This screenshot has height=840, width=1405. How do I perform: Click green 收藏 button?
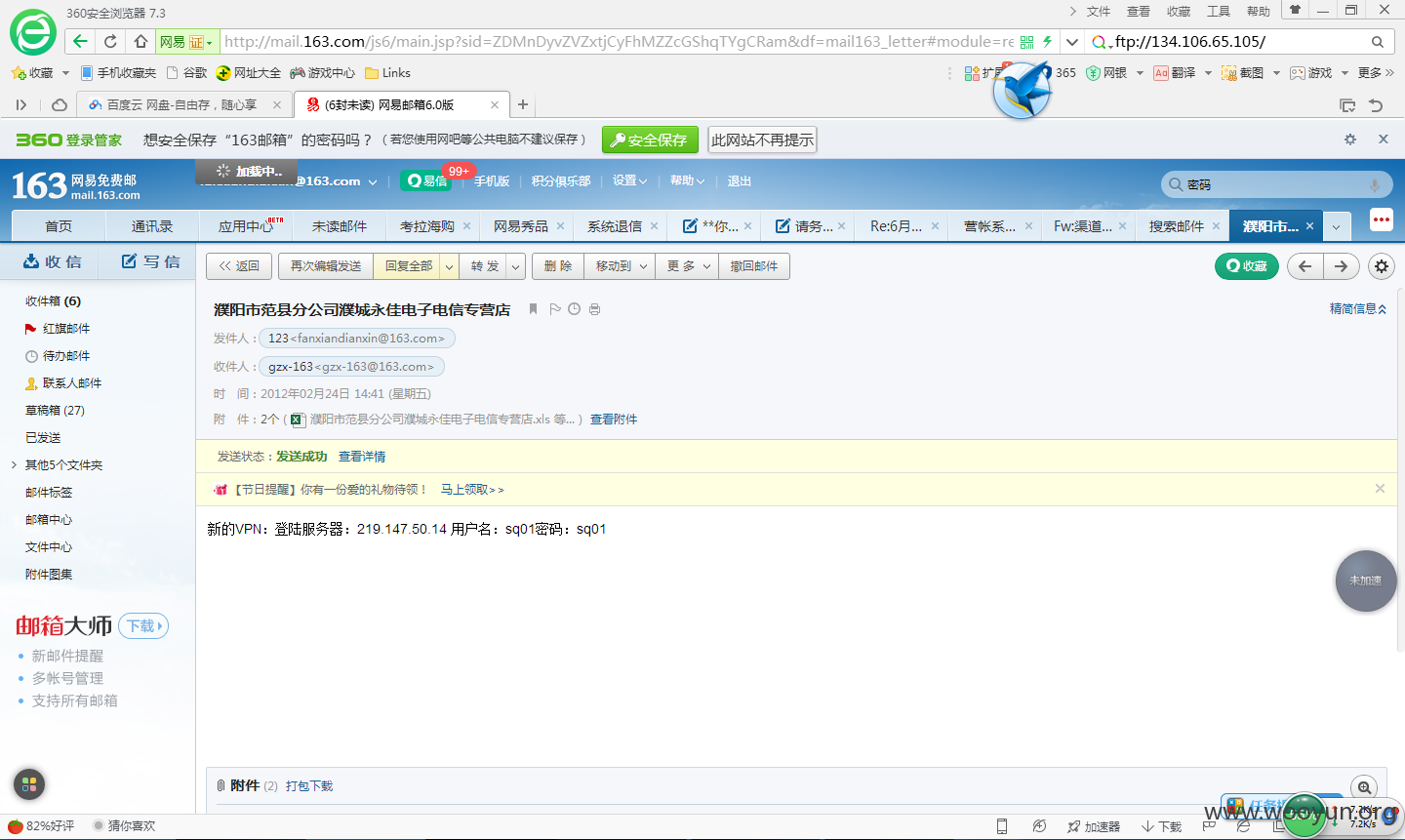(x=1247, y=266)
